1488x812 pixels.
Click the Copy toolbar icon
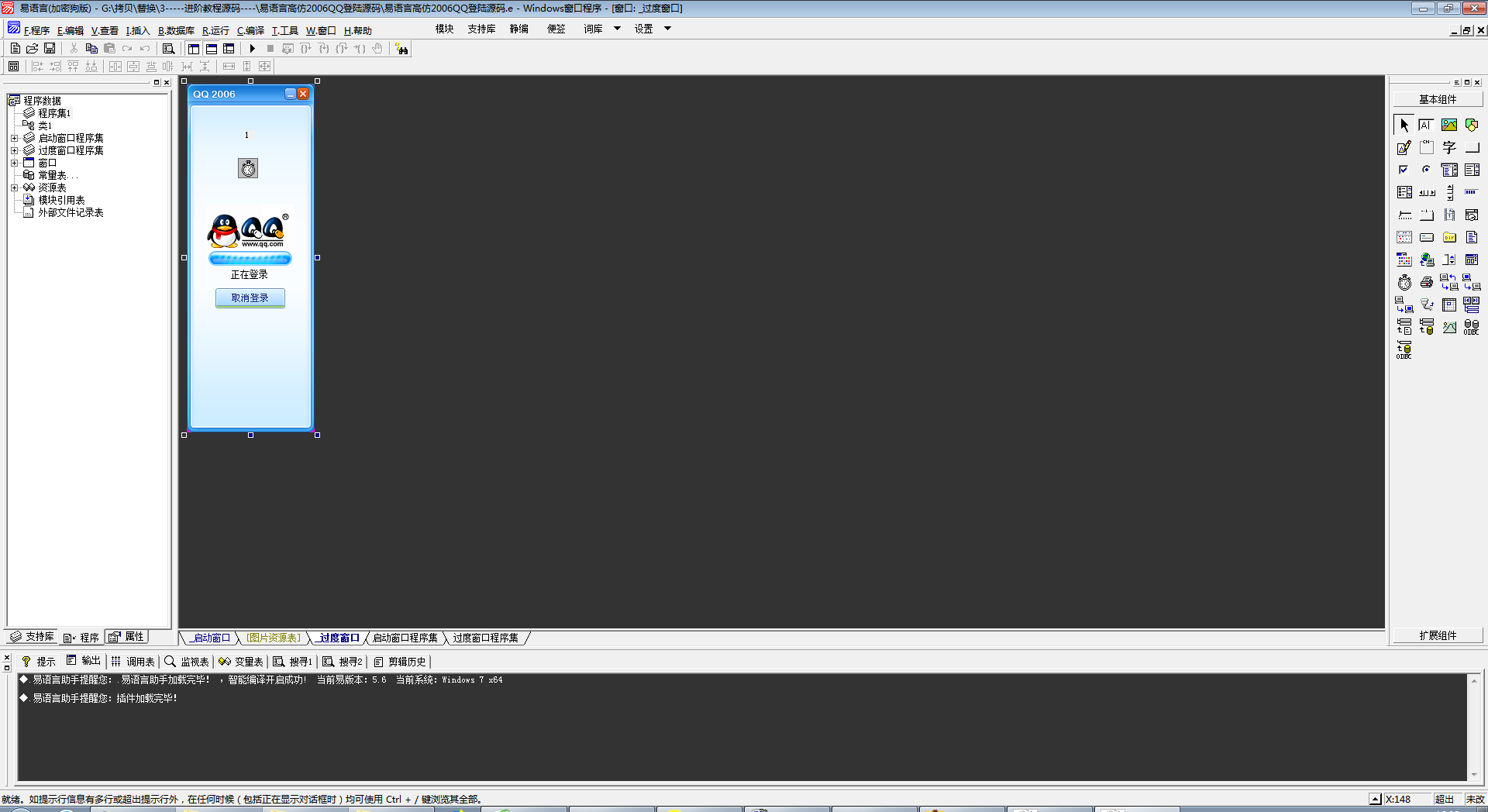(91, 49)
